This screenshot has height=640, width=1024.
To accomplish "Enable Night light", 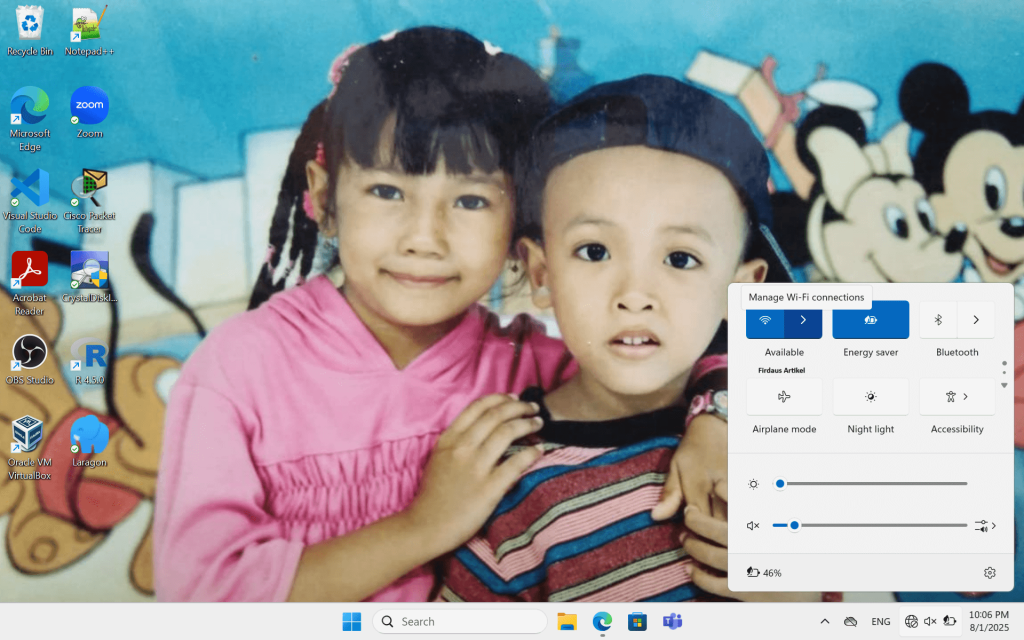I will [x=870, y=396].
